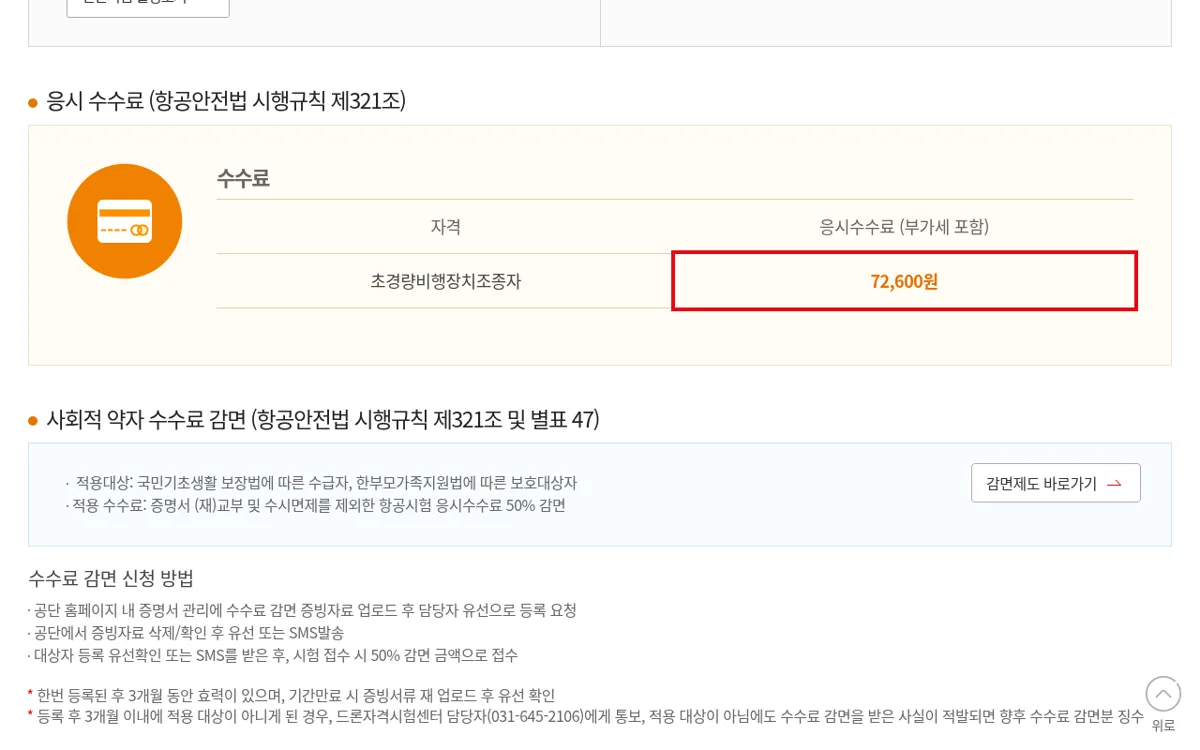Click the 자격 column header
Viewport: 1200px width, 750px height.
click(x=446, y=227)
